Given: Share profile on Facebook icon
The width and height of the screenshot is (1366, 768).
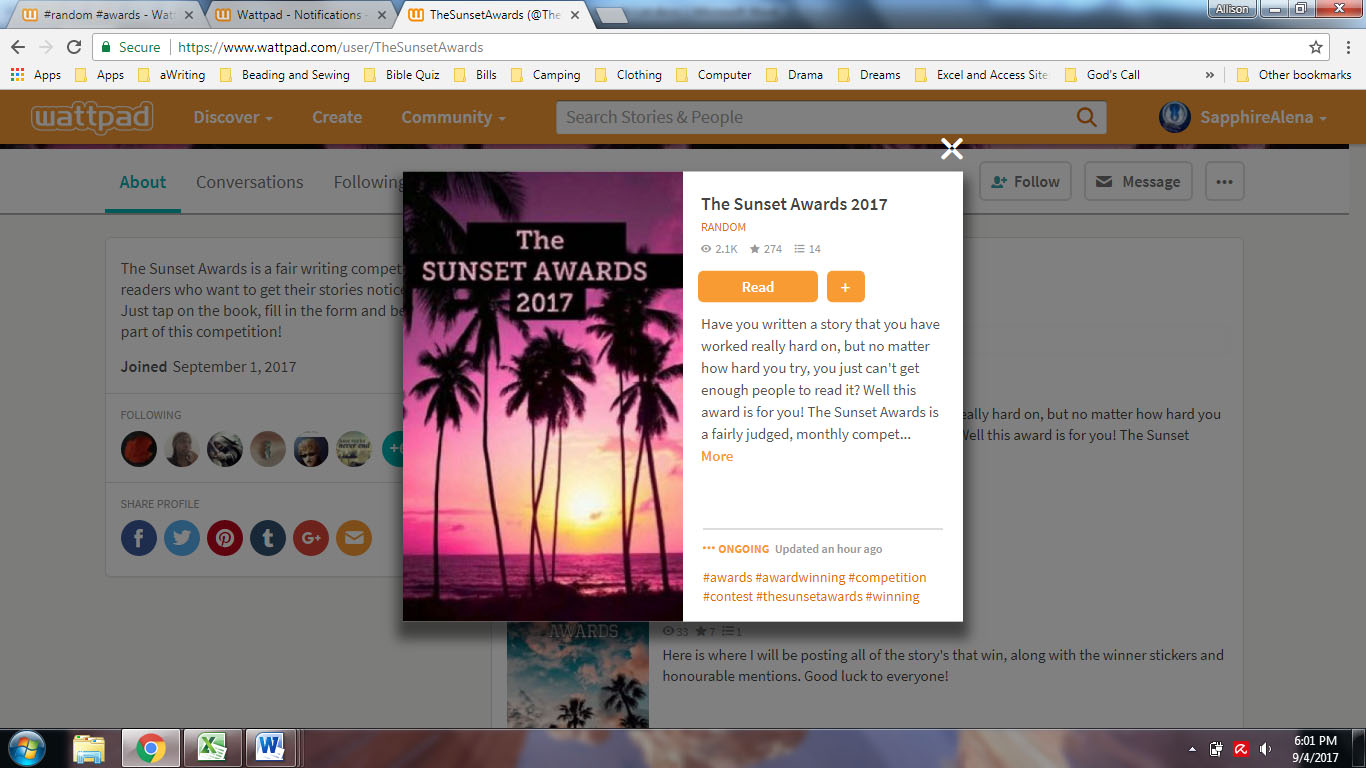Looking at the screenshot, I should [x=139, y=538].
